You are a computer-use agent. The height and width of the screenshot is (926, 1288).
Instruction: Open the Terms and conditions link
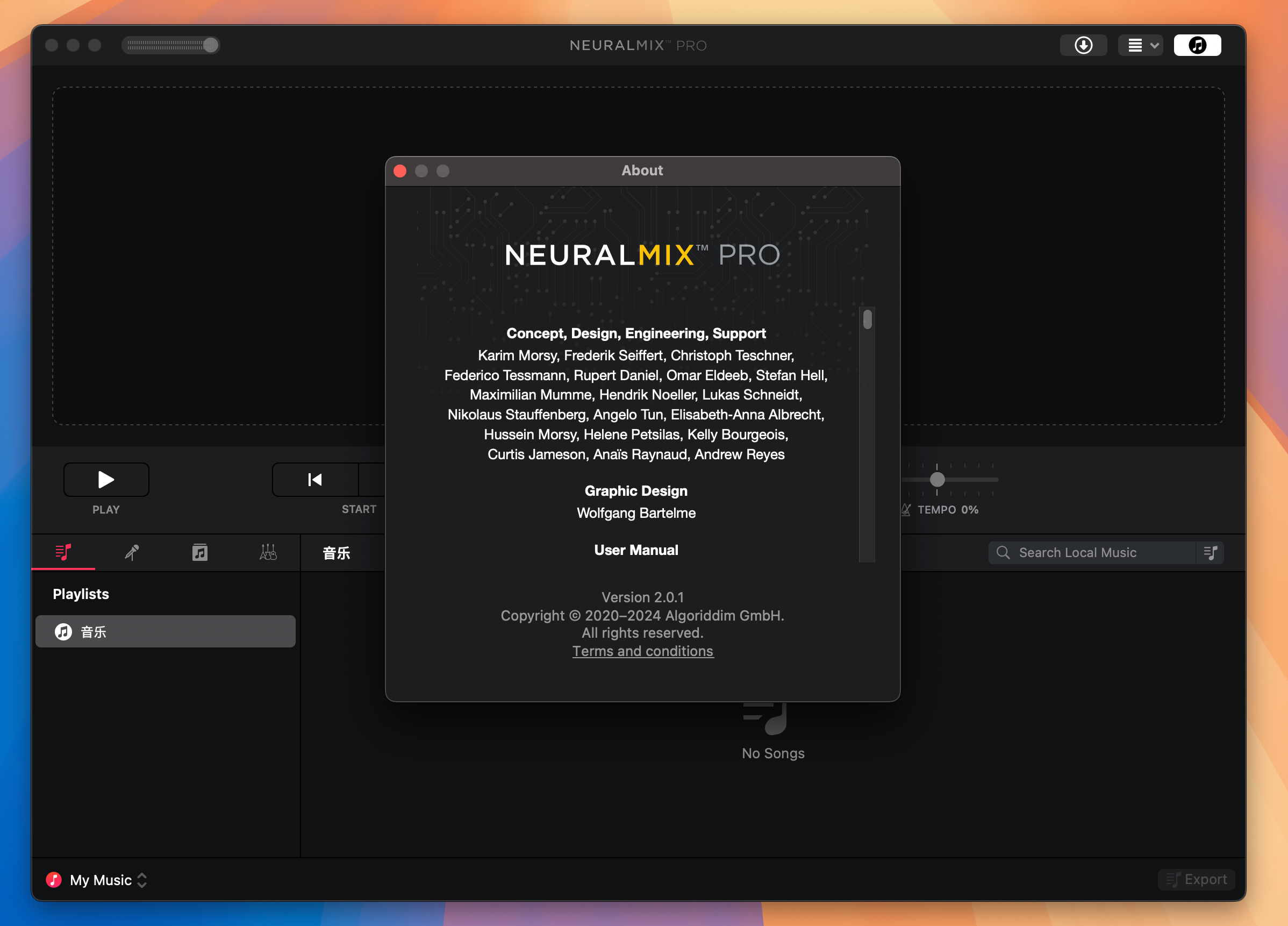pyautogui.click(x=643, y=651)
